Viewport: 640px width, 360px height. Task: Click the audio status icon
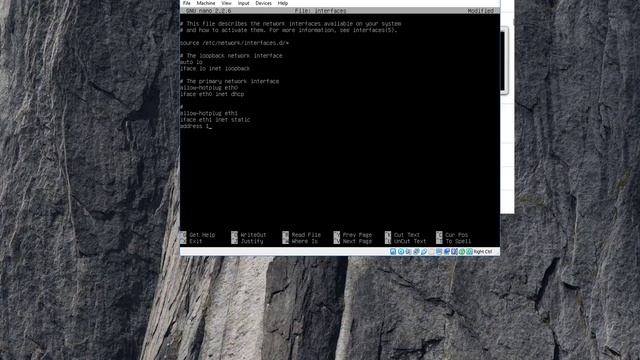click(408, 251)
